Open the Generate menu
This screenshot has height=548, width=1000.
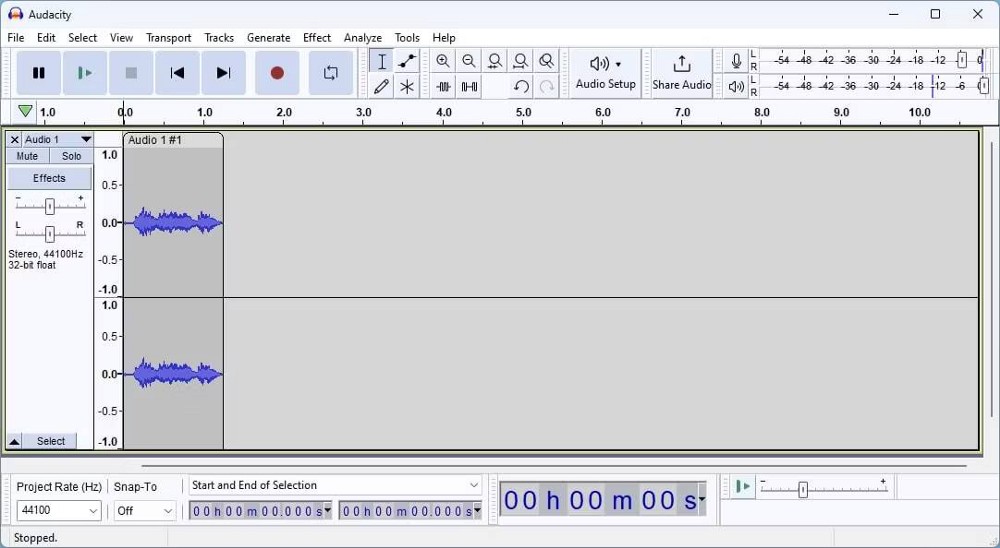coord(268,37)
